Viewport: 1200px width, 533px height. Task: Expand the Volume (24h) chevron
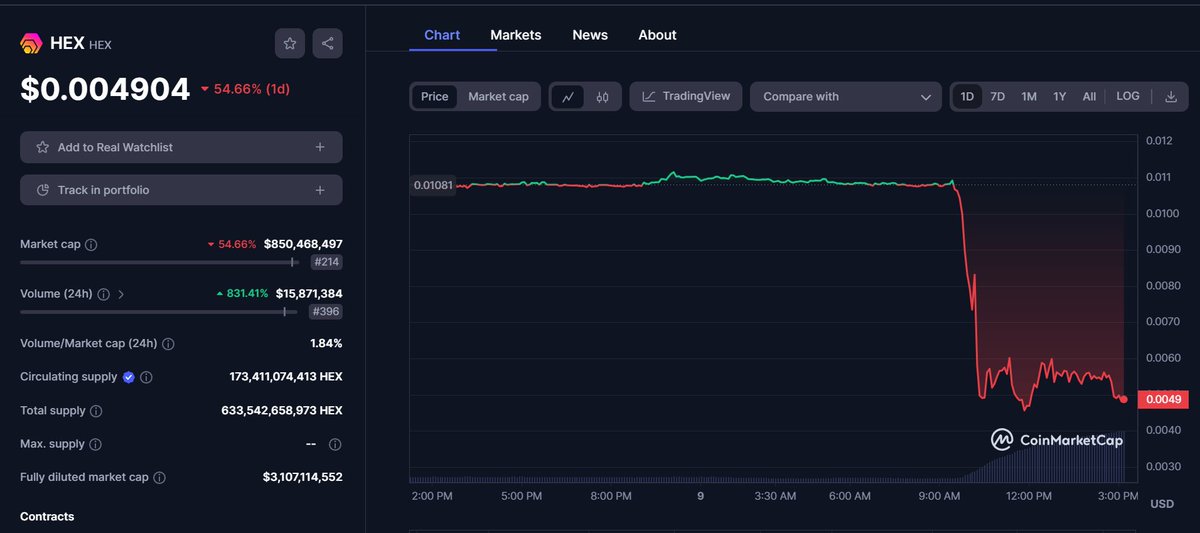pos(122,294)
